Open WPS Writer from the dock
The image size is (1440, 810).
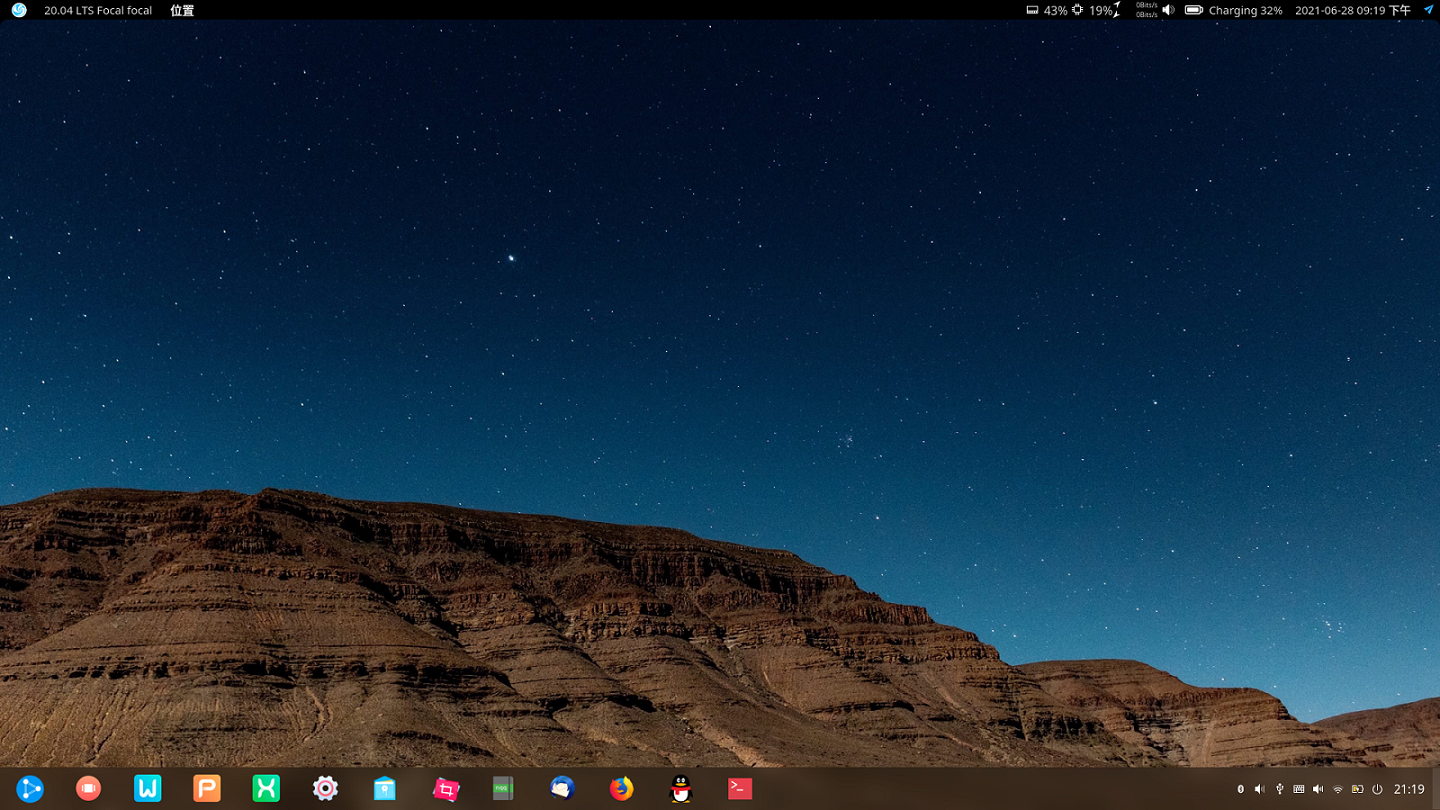pos(148,789)
